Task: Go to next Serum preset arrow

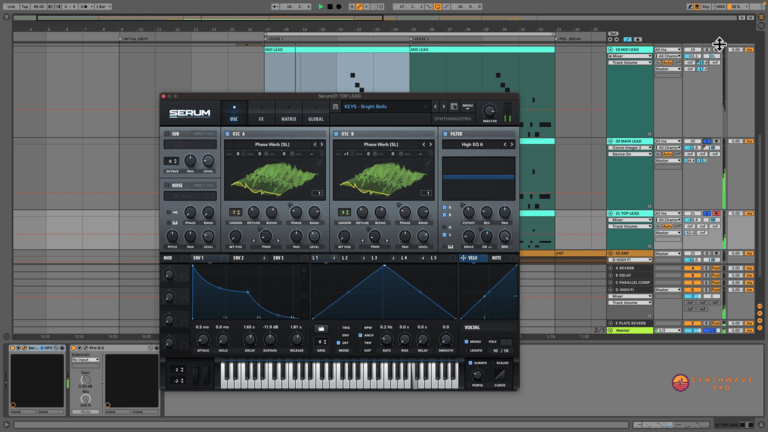Action: pyautogui.click(x=444, y=107)
